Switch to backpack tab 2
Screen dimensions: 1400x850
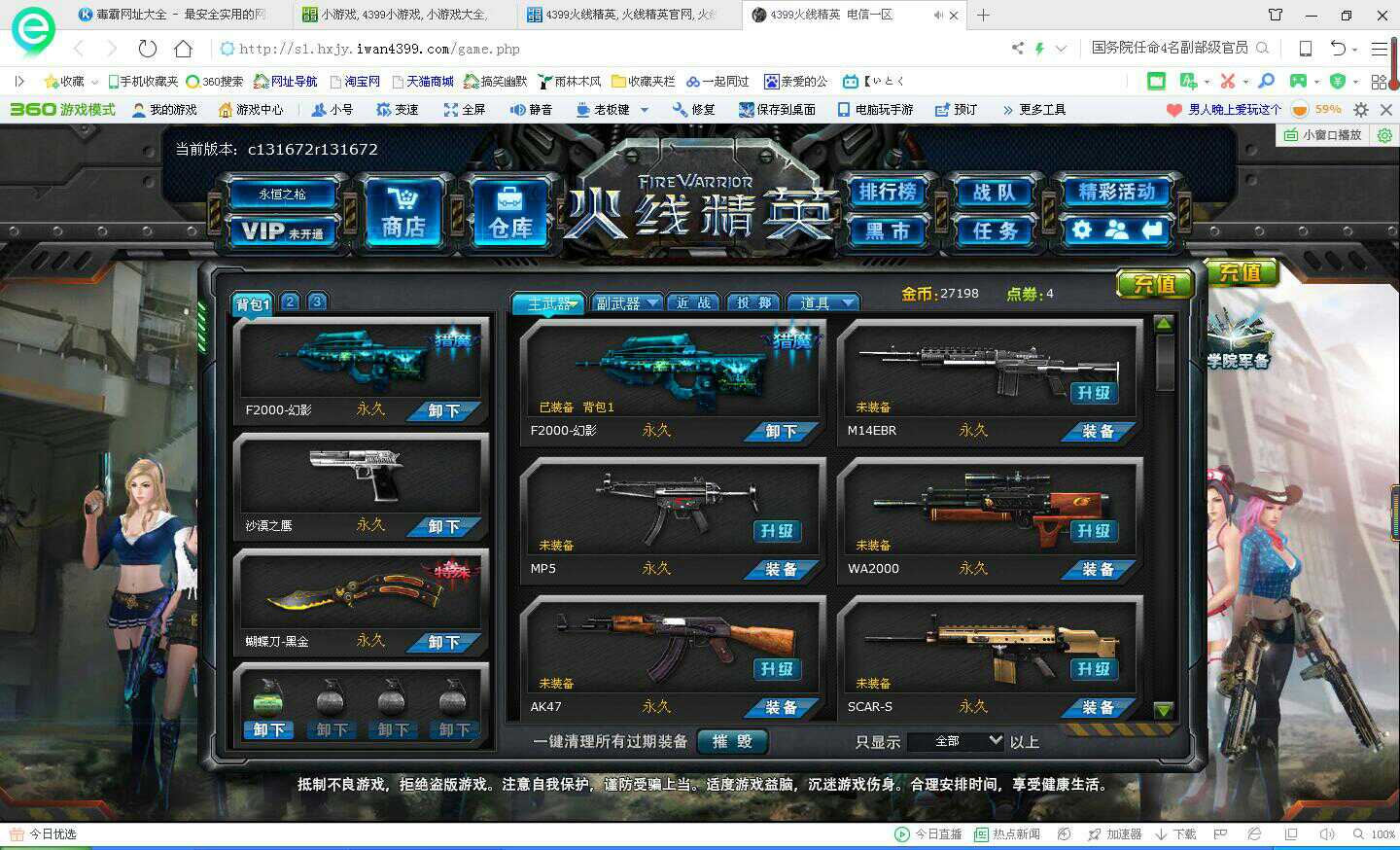tap(290, 301)
